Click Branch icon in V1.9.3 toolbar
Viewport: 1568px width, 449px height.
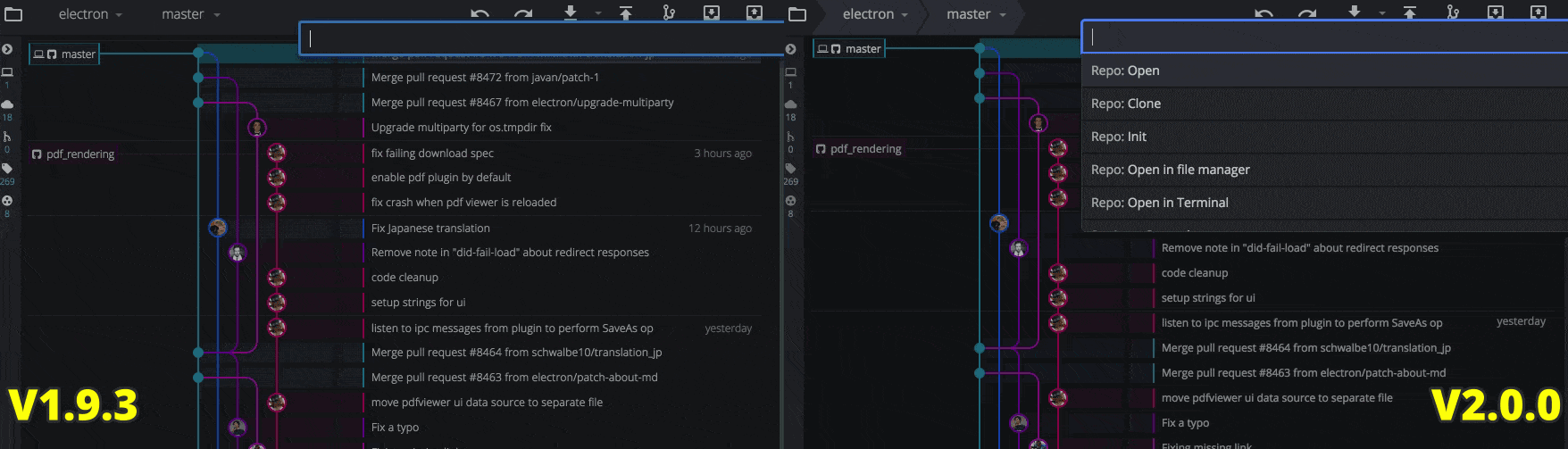[x=669, y=12]
